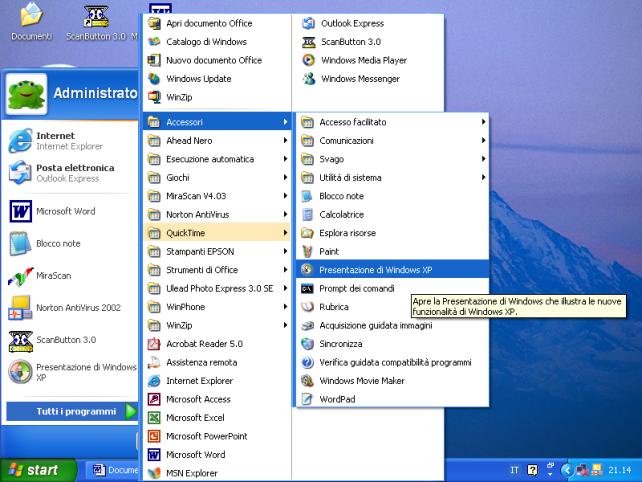Click the Paint icon

click(307, 251)
